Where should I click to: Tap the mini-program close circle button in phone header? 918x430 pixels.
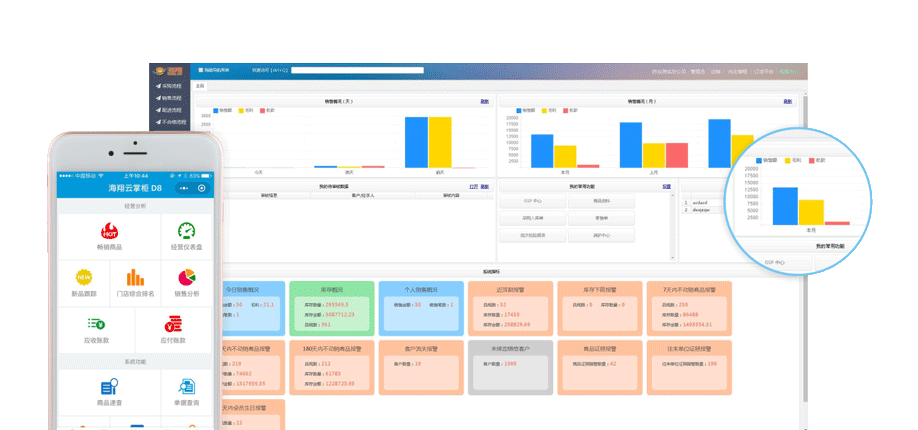[202, 188]
